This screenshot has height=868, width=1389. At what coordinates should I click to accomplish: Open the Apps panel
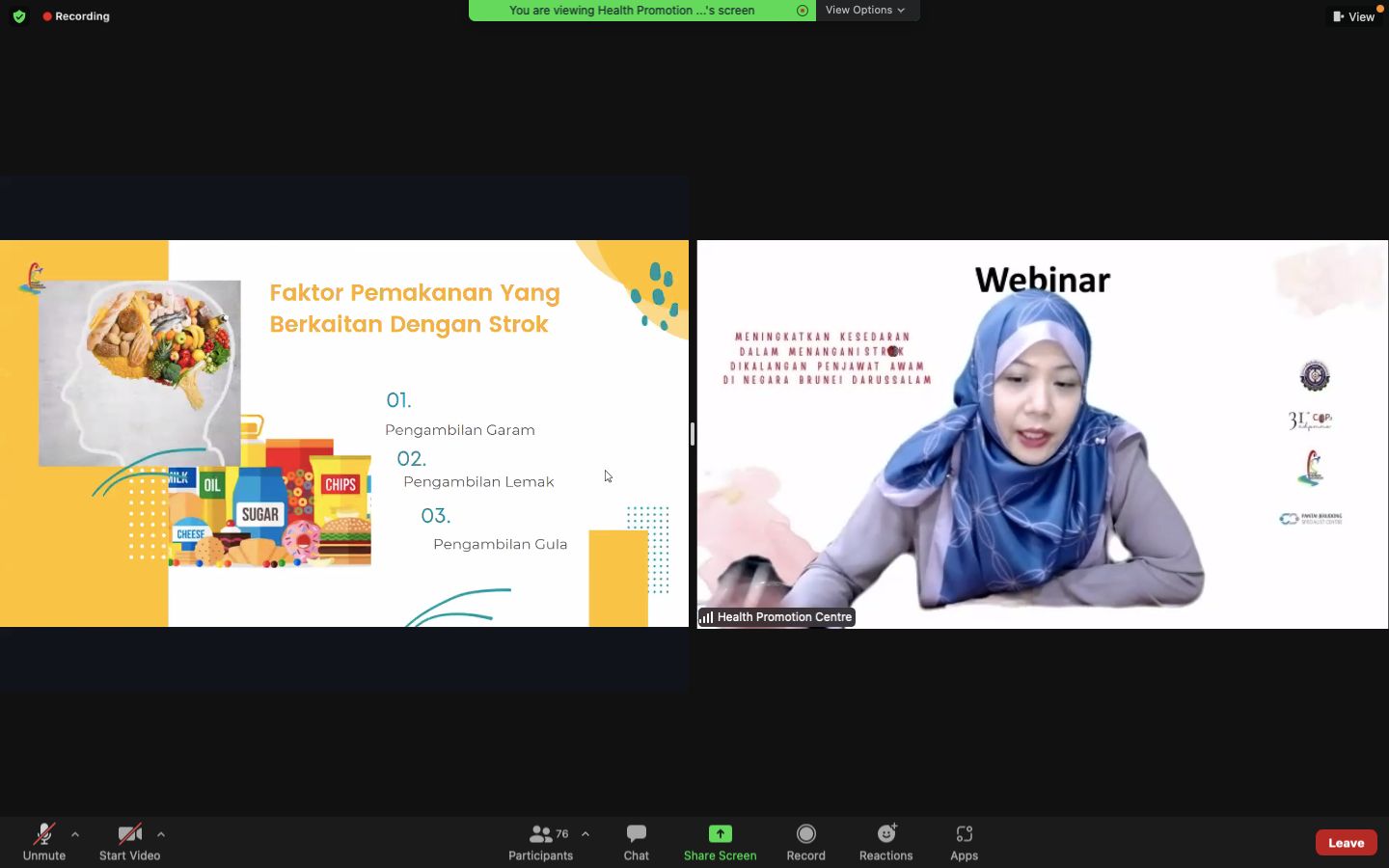click(964, 842)
